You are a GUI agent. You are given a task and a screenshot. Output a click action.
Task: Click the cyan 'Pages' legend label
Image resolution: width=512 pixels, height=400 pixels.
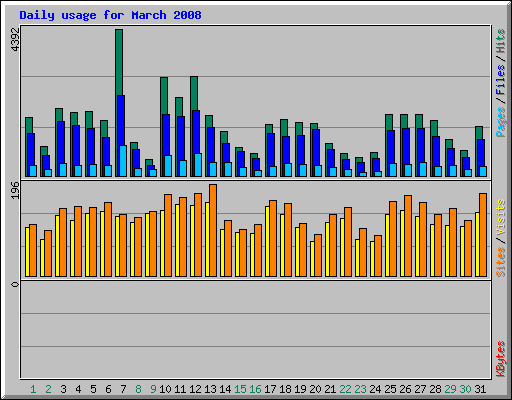(500, 122)
